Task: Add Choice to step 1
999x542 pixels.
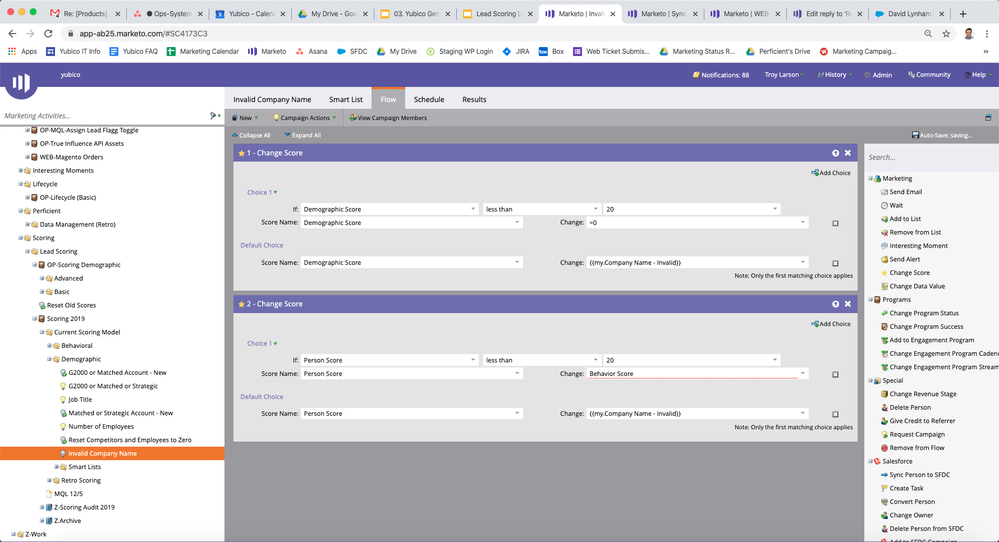Action: tap(831, 173)
